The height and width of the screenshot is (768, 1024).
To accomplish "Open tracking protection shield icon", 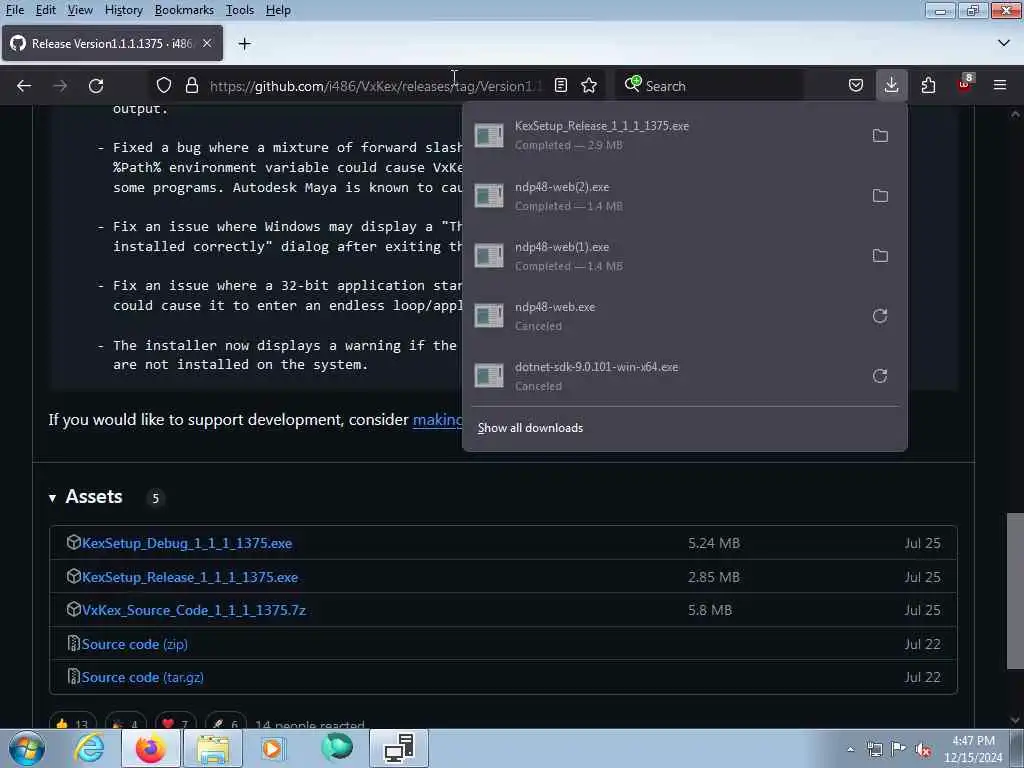I will click(x=164, y=86).
